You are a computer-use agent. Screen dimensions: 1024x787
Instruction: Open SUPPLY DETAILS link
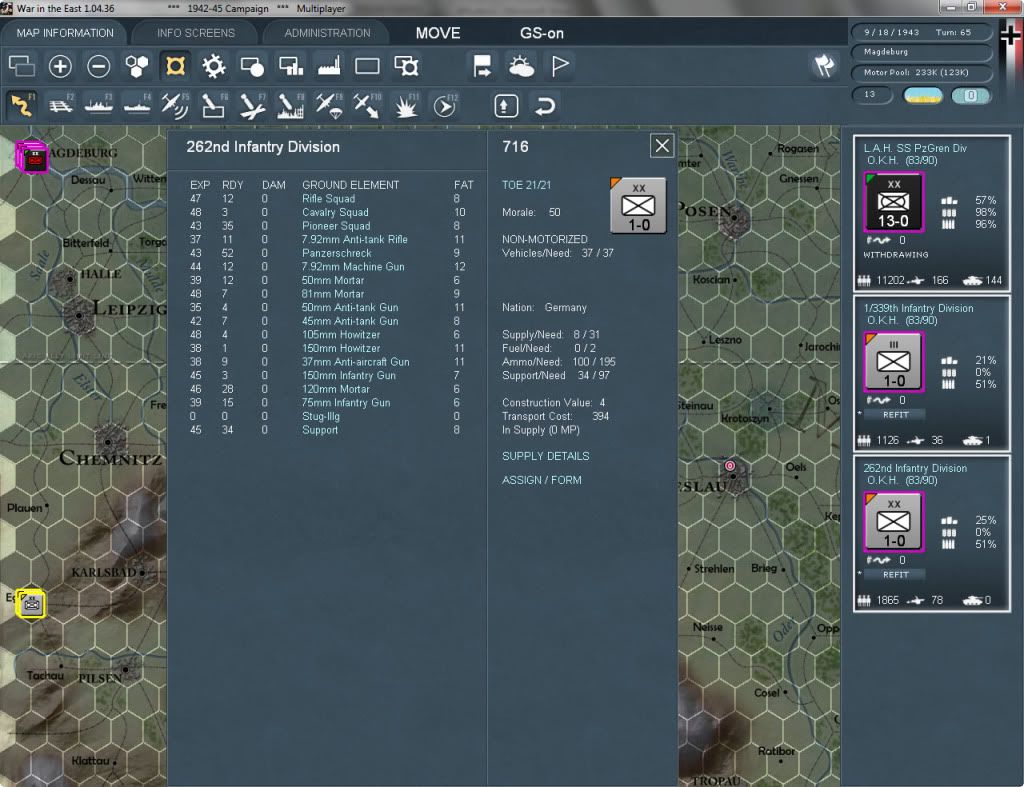tap(545, 456)
